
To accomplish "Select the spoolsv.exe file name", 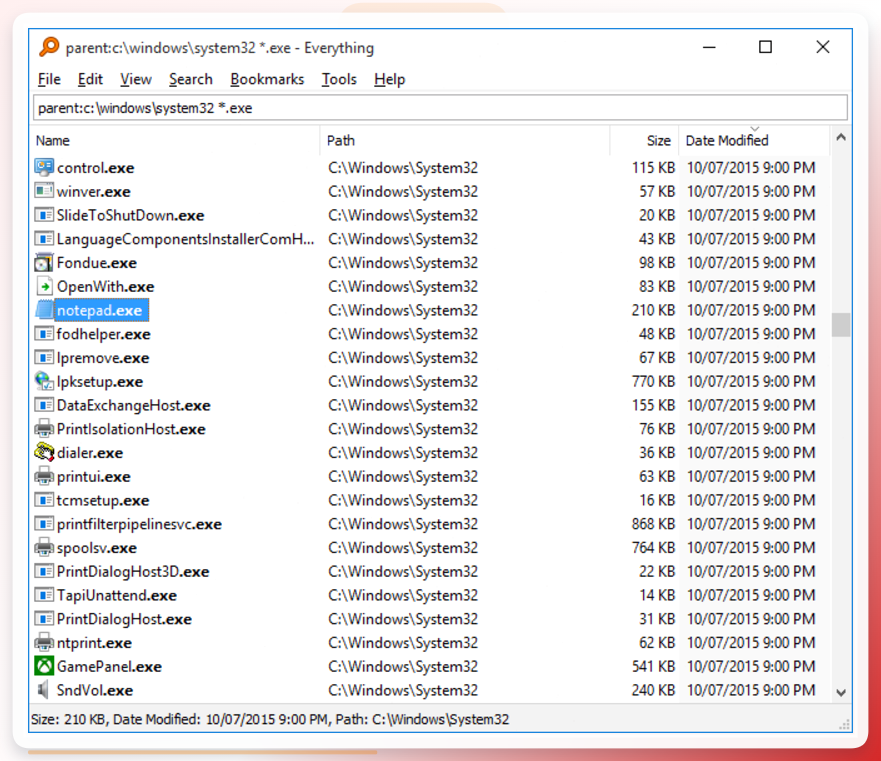I will [97, 547].
